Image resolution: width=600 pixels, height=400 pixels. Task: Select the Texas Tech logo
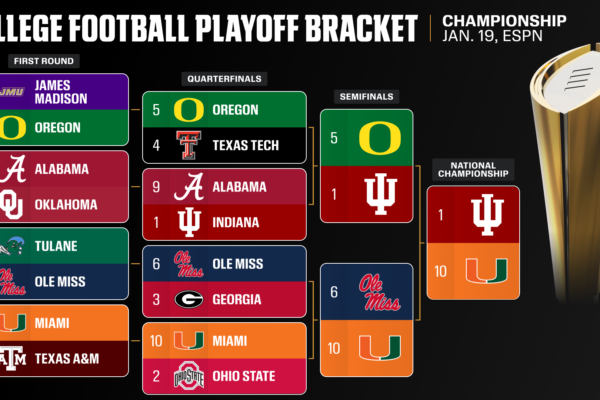[185, 143]
